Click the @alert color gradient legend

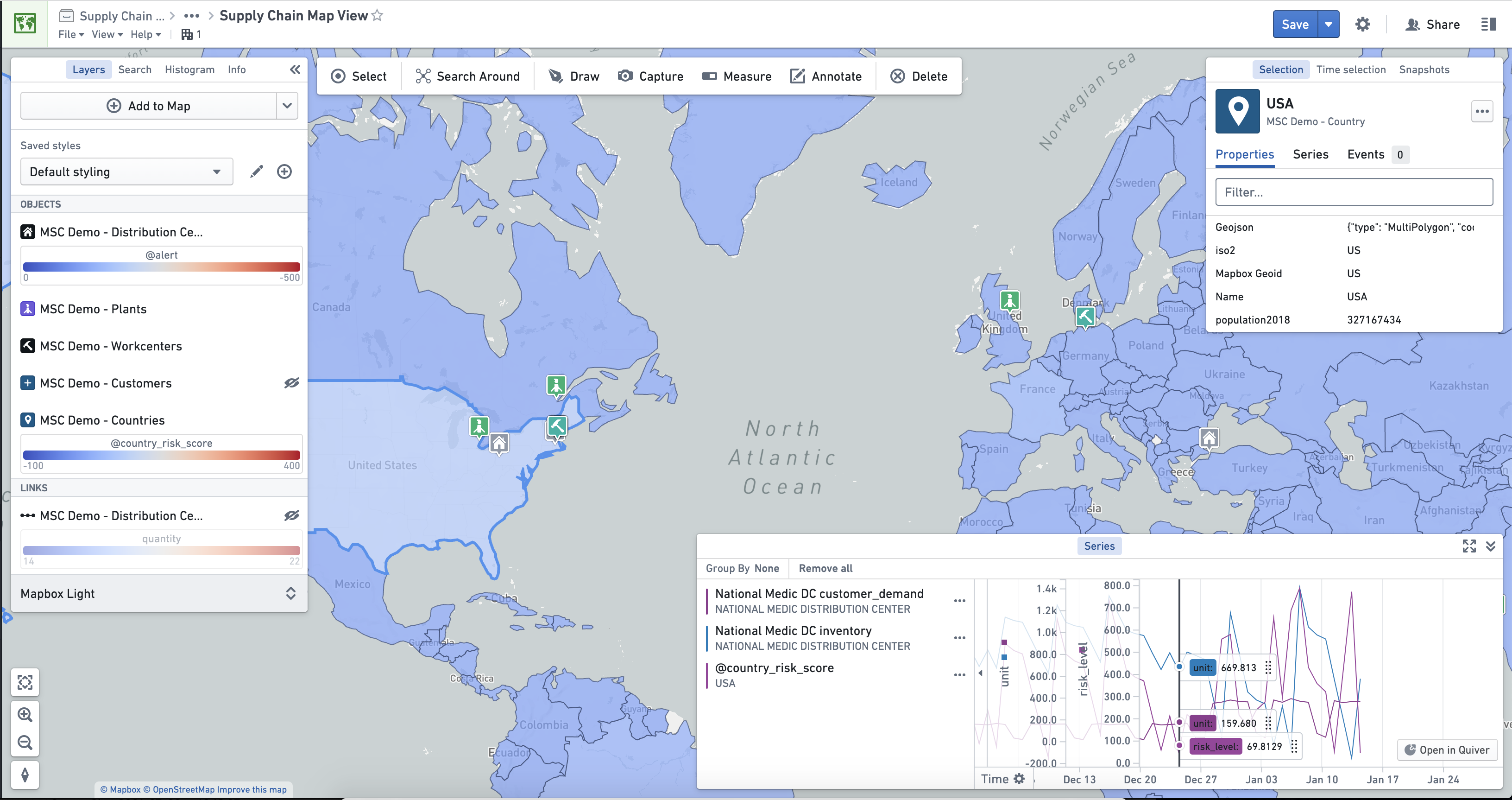coord(161,266)
